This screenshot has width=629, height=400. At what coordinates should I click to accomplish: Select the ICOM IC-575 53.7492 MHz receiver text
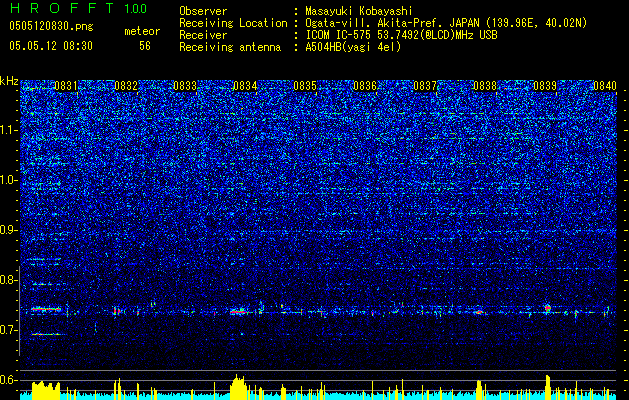click(401, 35)
